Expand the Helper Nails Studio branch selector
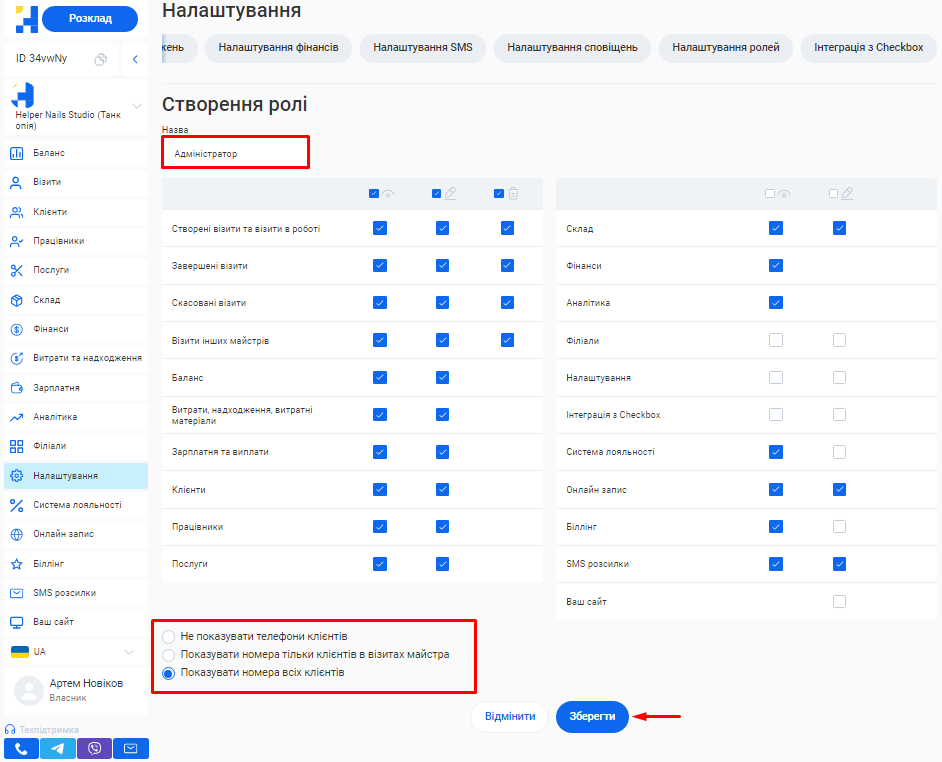The width and height of the screenshot is (942, 762). click(137, 106)
